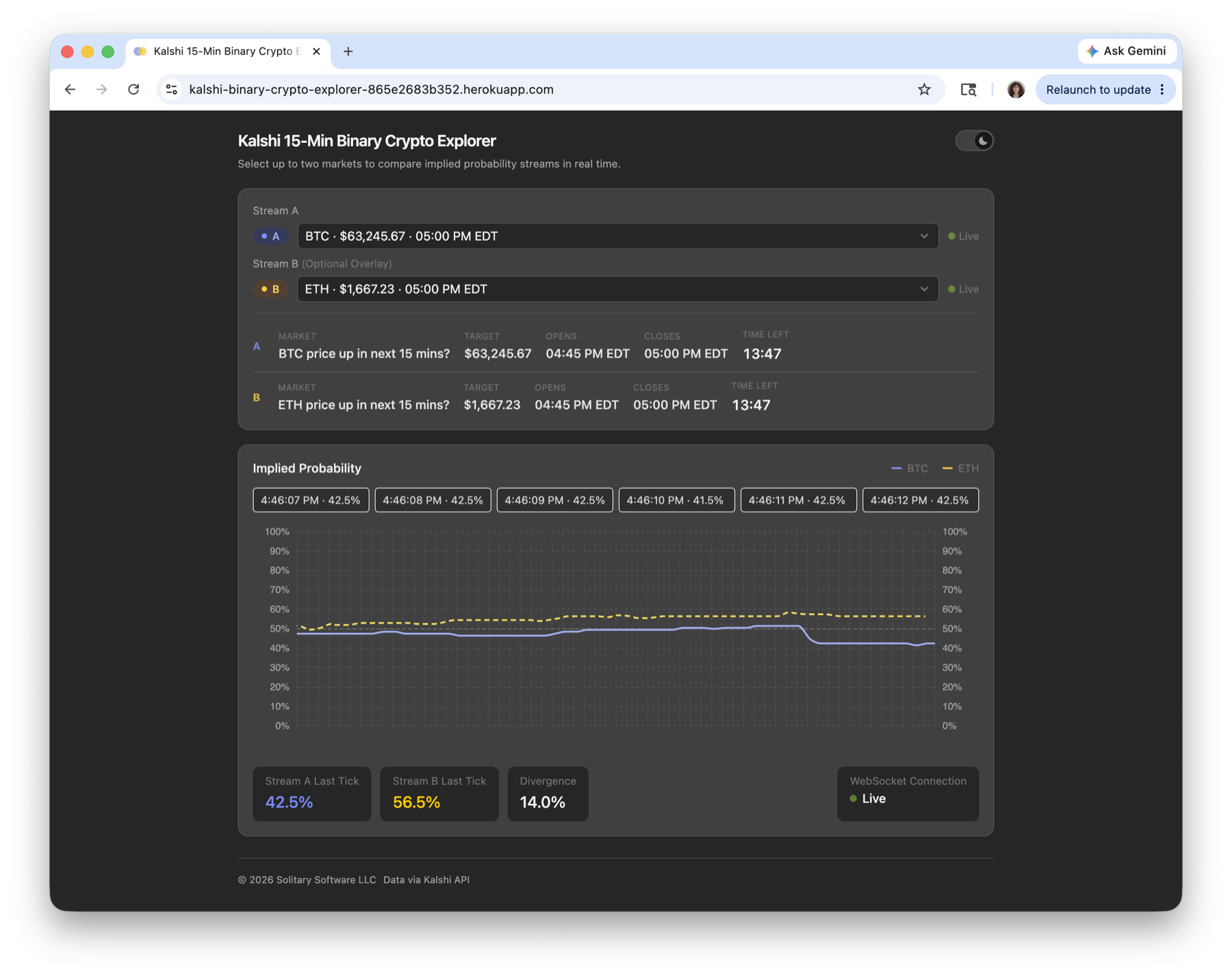
Task: Click the Live status beside Stream A
Action: tap(963, 236)
